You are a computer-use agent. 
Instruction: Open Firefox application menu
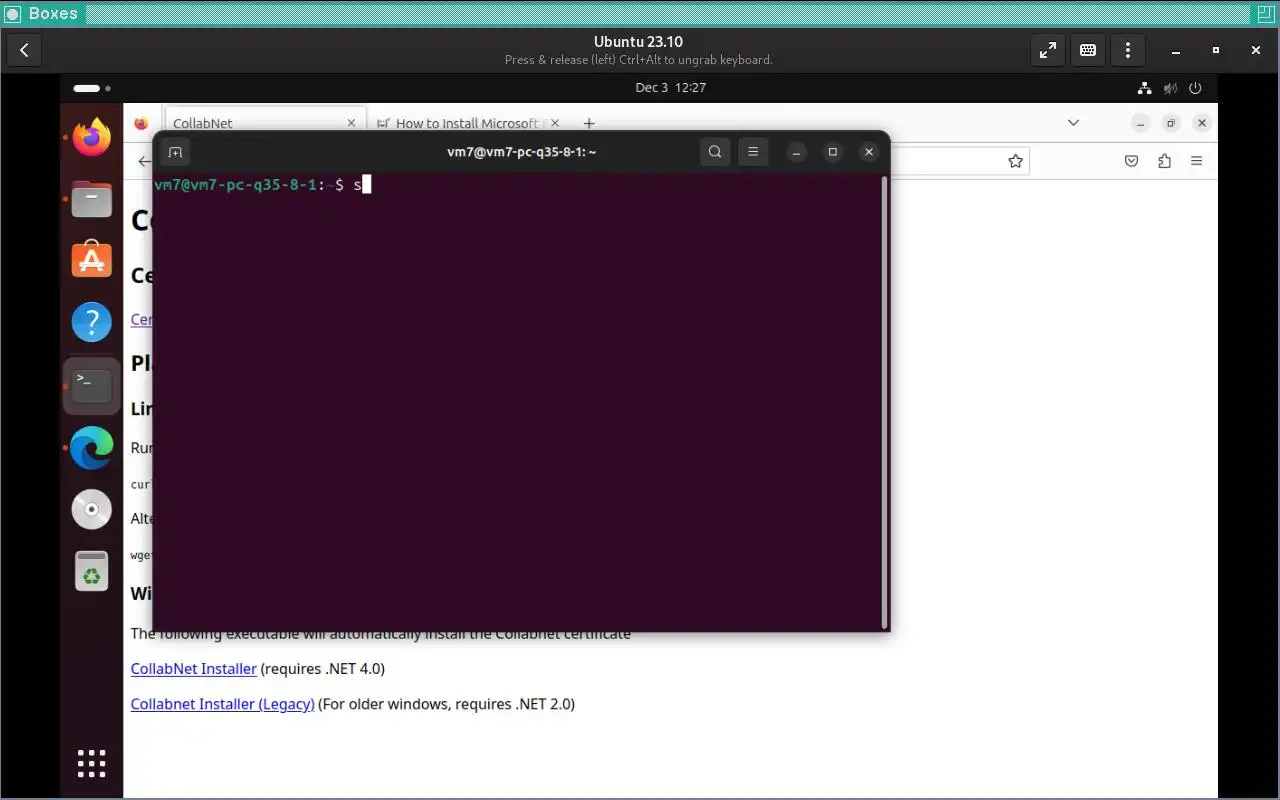(1197, 161)
